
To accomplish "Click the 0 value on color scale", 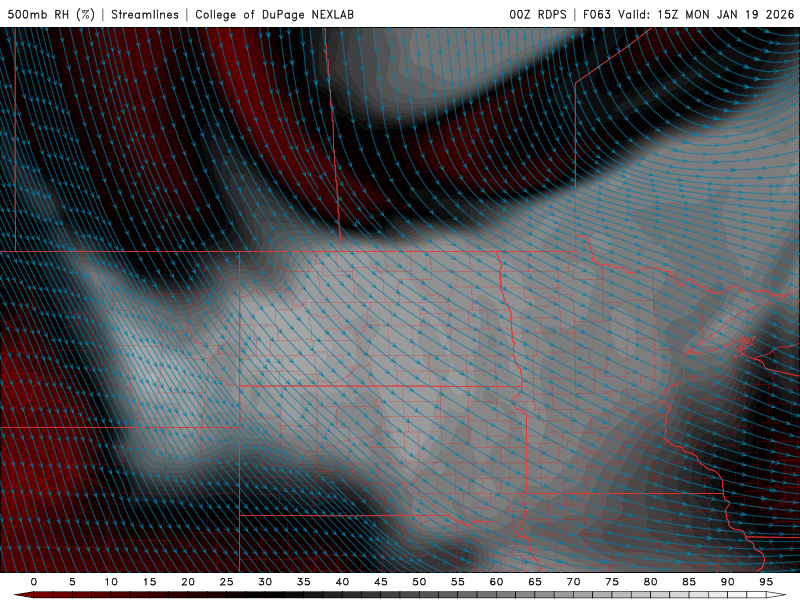I will click(34, 582).
